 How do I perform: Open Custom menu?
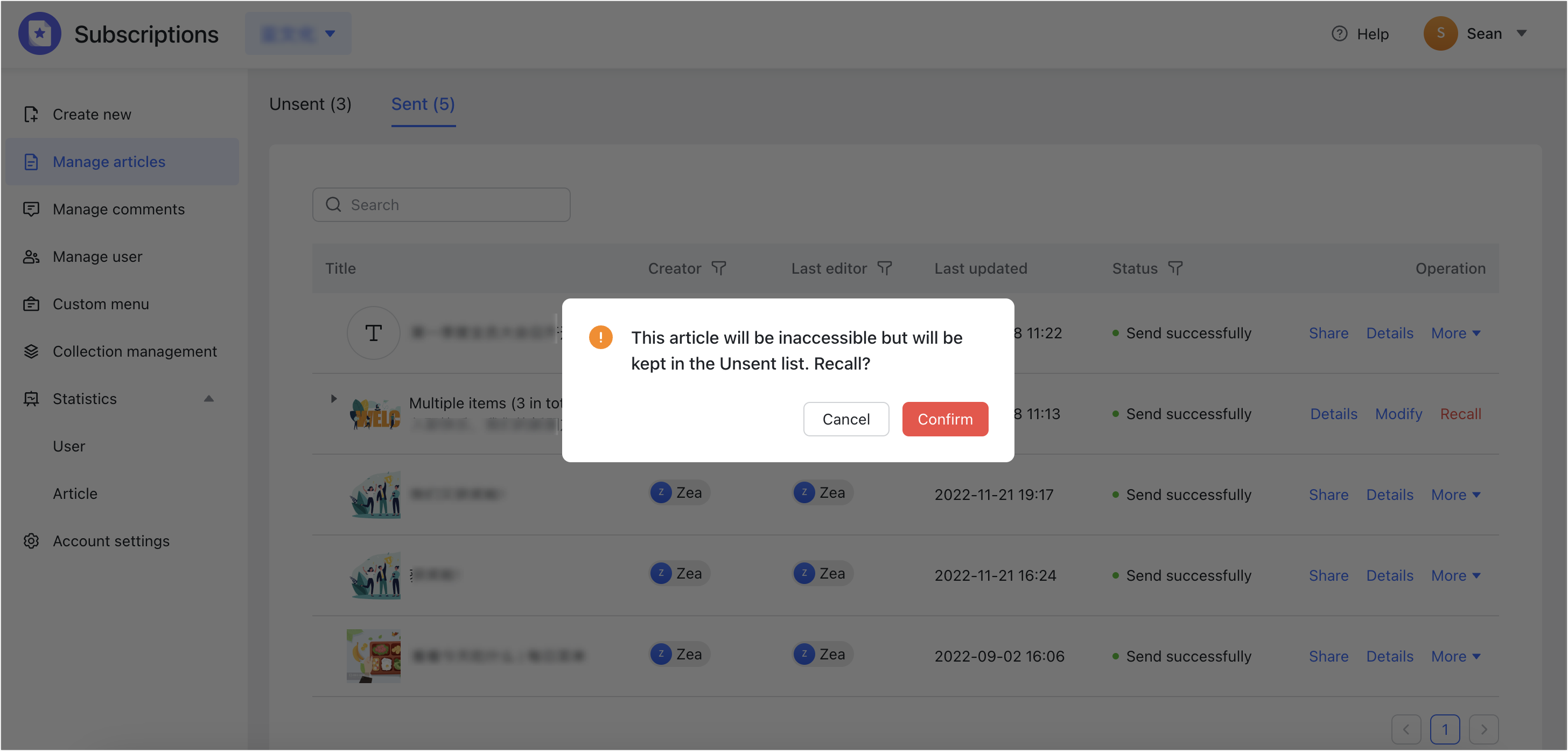pos(101,304)
